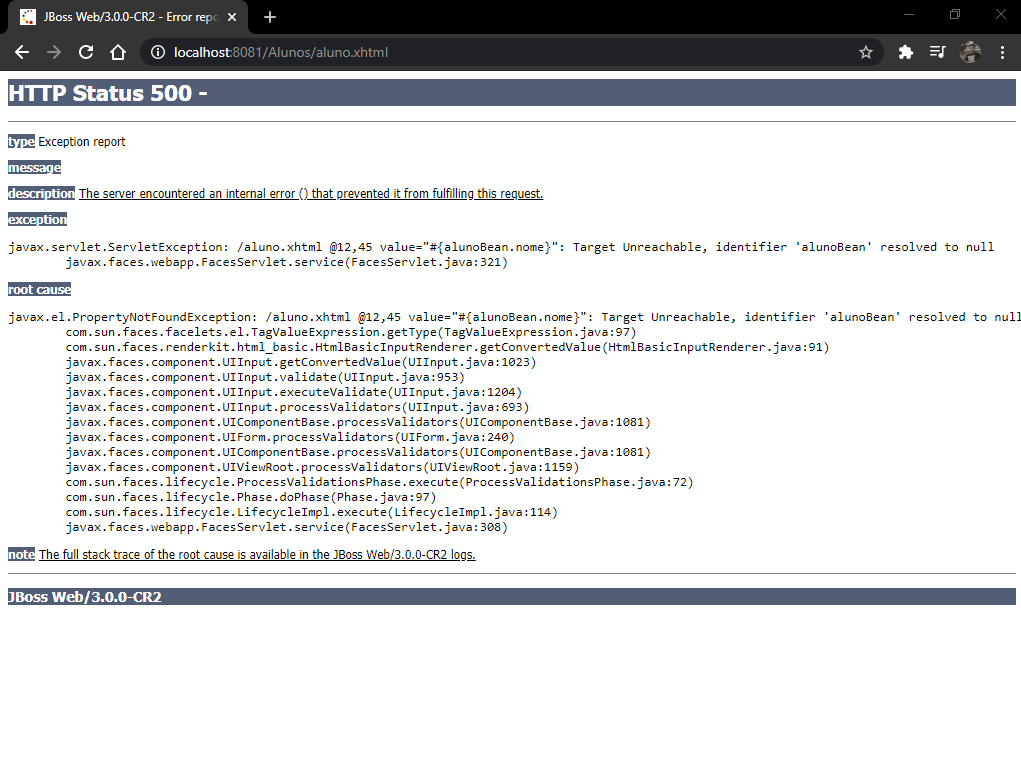Viewport: 1021px width, 767px height.
Task: Click the FacesServlet.java:321 stack line
Action: (286, 262)
